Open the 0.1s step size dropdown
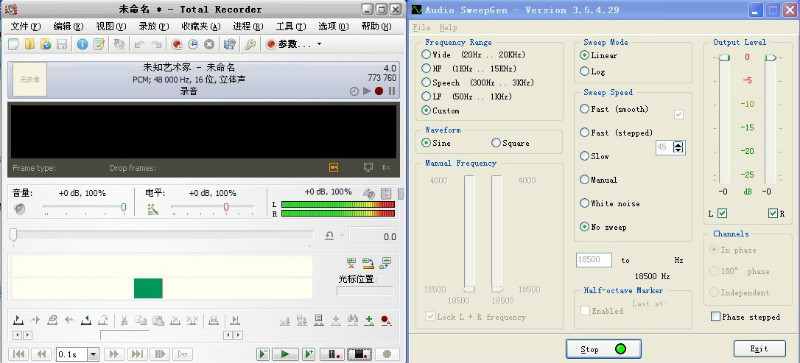 (93, 354)
